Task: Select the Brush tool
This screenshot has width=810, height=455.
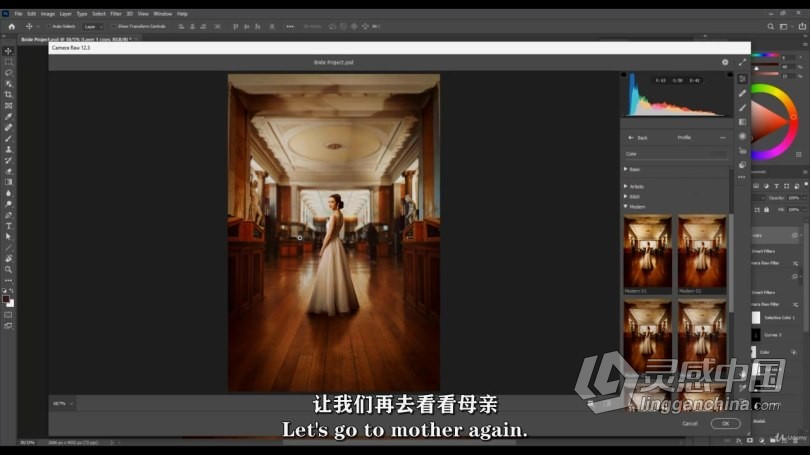Action: coord(8,138)
